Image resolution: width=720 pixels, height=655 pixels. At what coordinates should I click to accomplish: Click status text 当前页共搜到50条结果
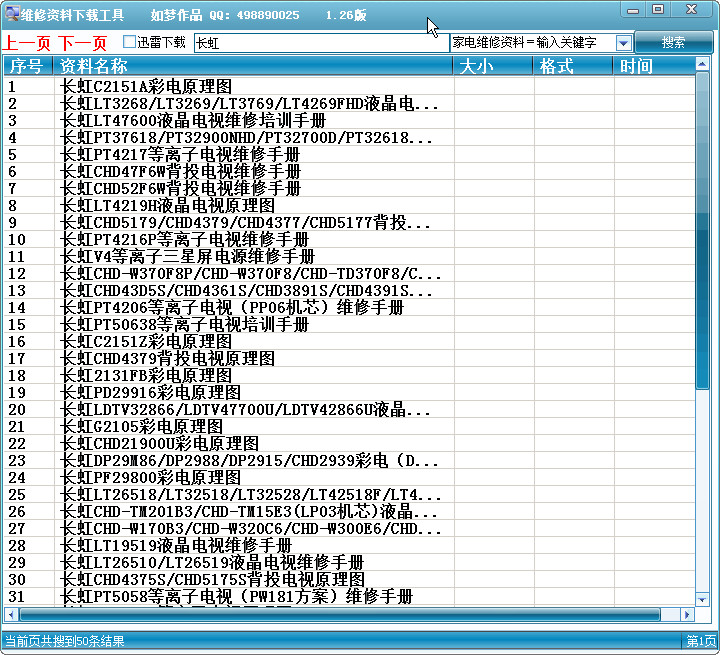pyautogui.click(x=64, y=641)
